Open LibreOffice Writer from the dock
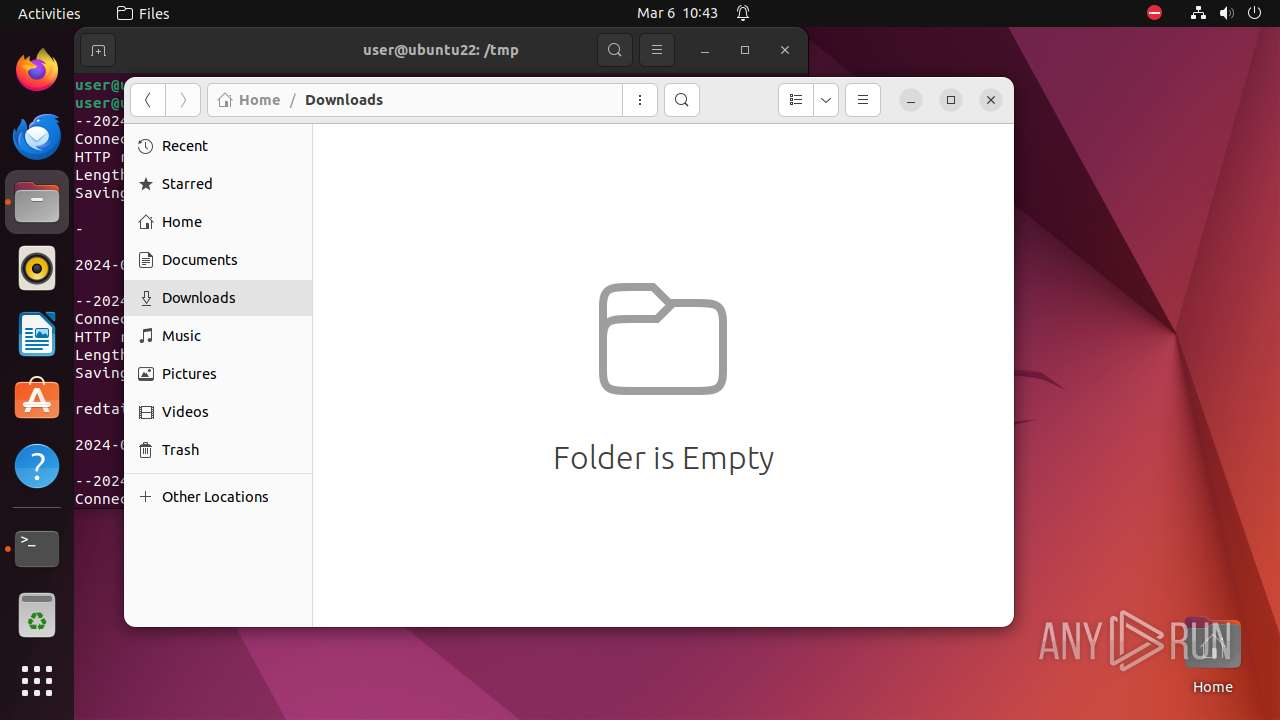Image resolution: width=1280 pixels, height=720 pixels. [x=37, y=334]
